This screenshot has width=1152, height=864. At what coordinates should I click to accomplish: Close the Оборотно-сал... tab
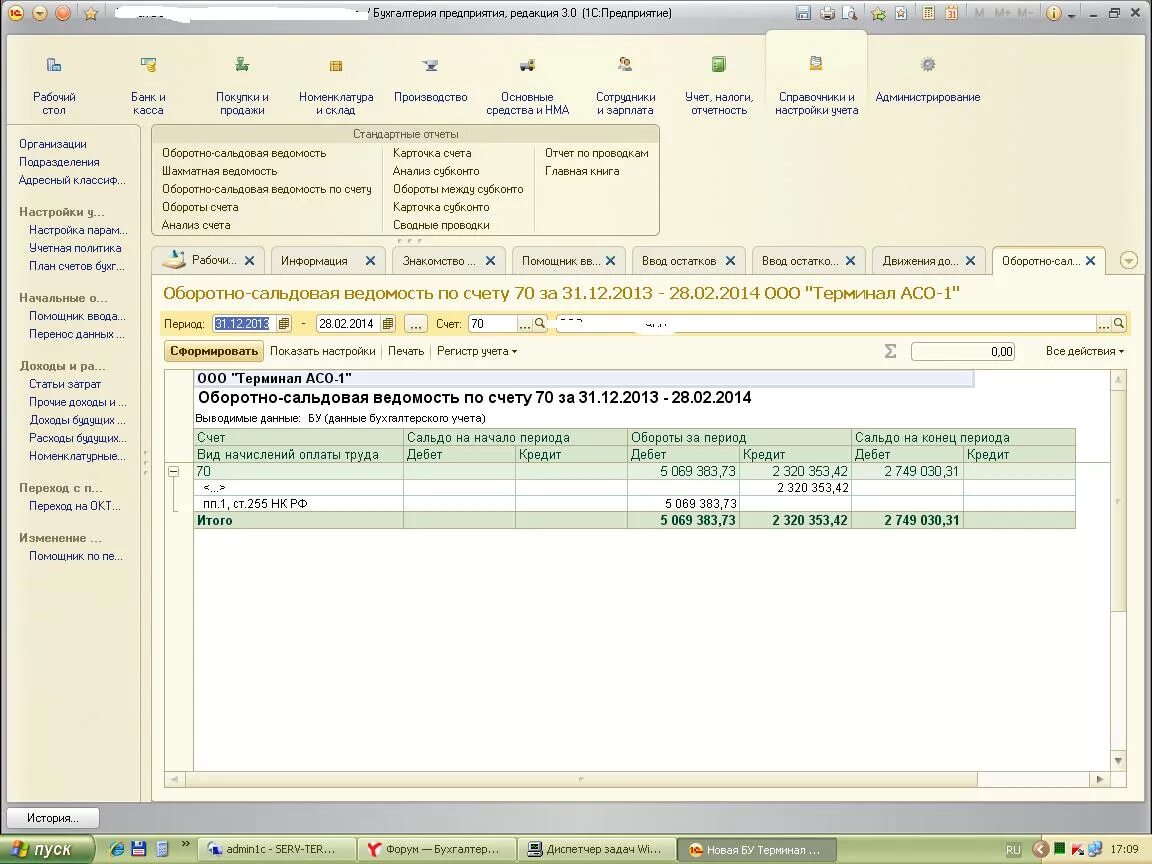pos(1090,261)
